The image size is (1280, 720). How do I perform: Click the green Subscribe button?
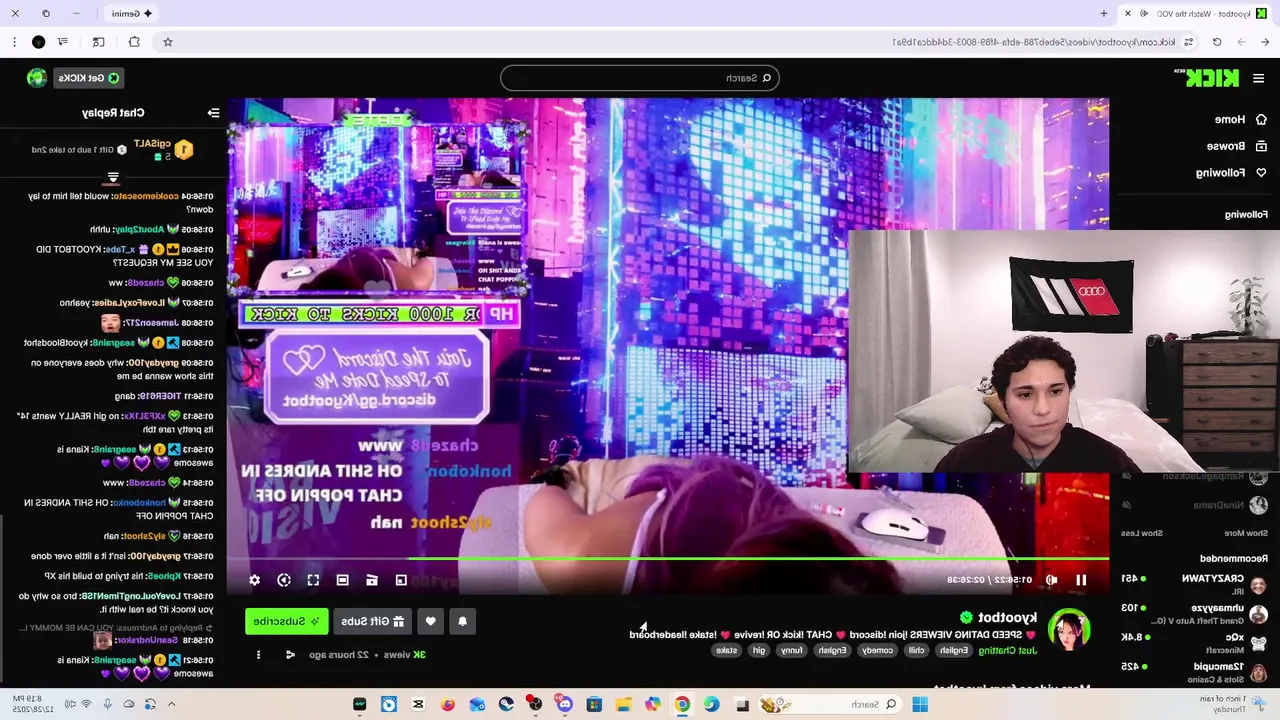[286, 621]
